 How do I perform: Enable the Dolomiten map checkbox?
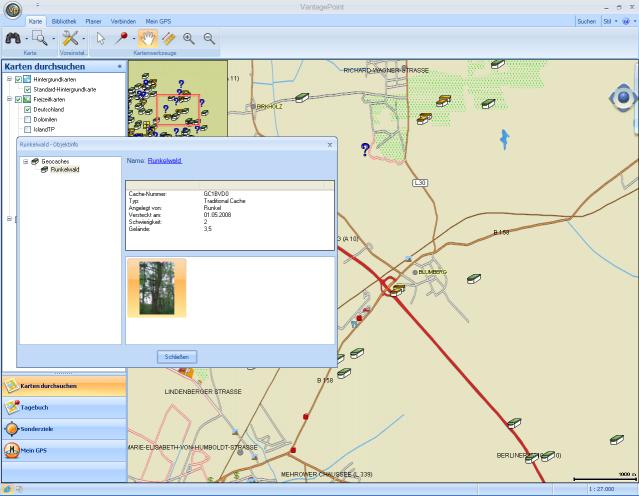pyautogui.click(x=28, y=119)
